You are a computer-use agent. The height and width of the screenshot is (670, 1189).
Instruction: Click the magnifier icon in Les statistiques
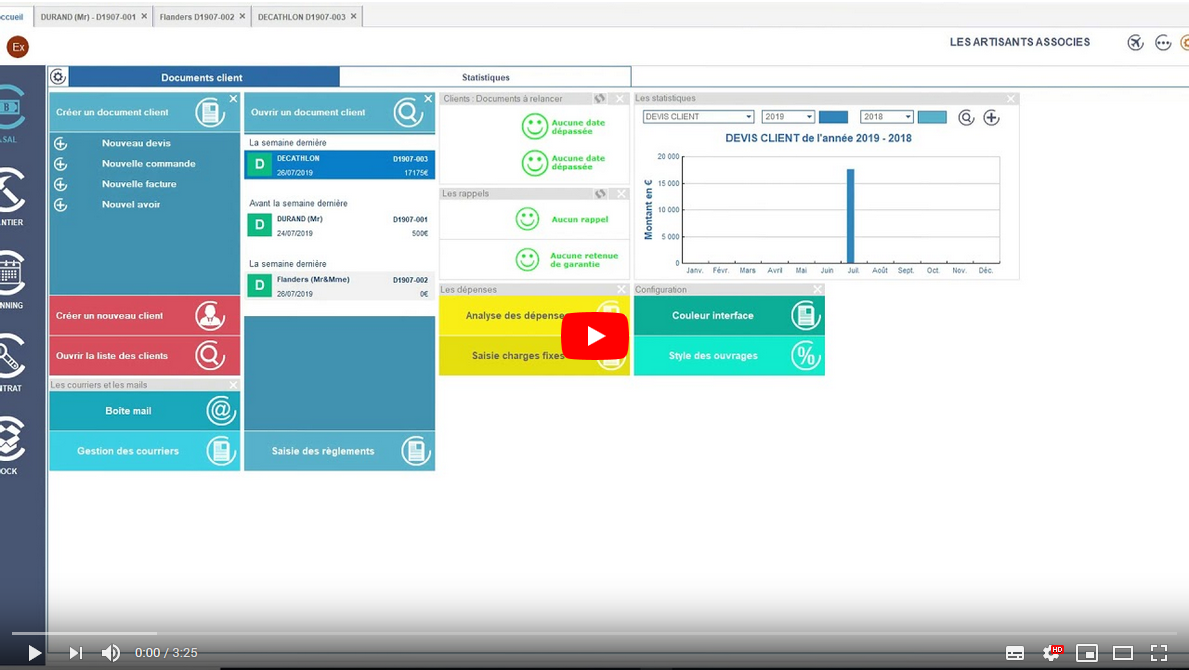click(966, 118)
